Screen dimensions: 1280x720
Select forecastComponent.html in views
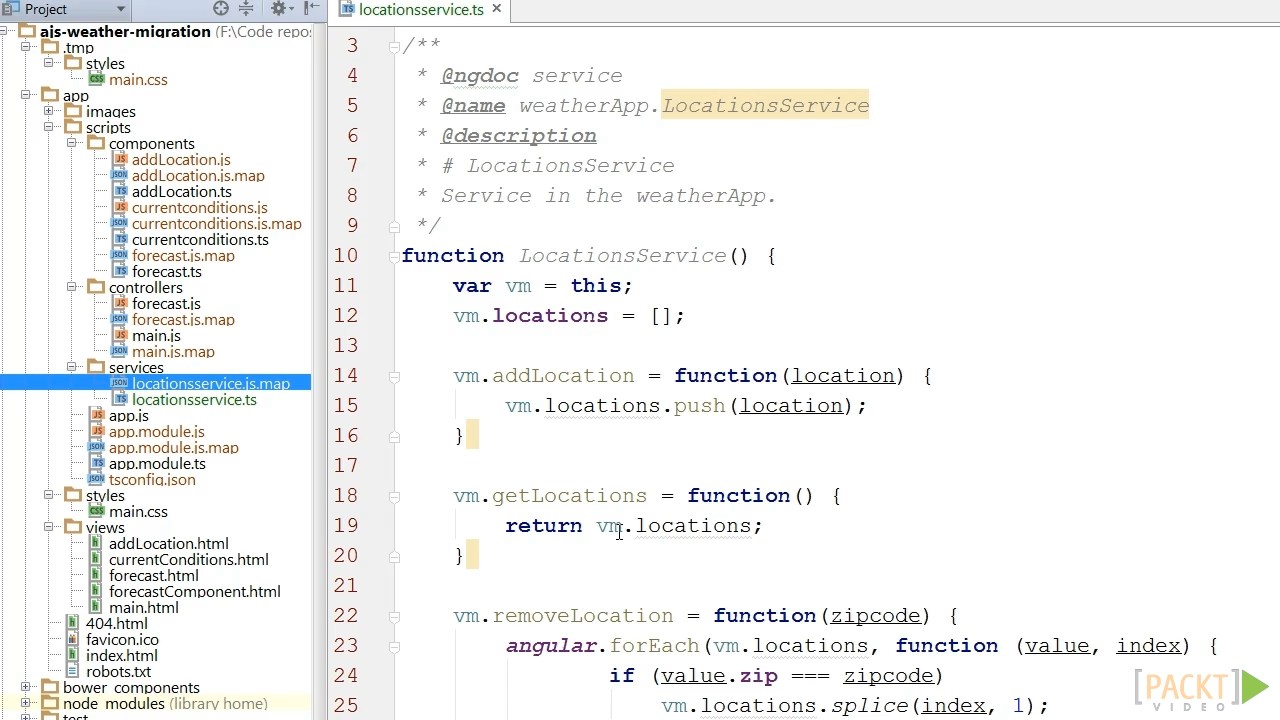(x=195, y=591)
